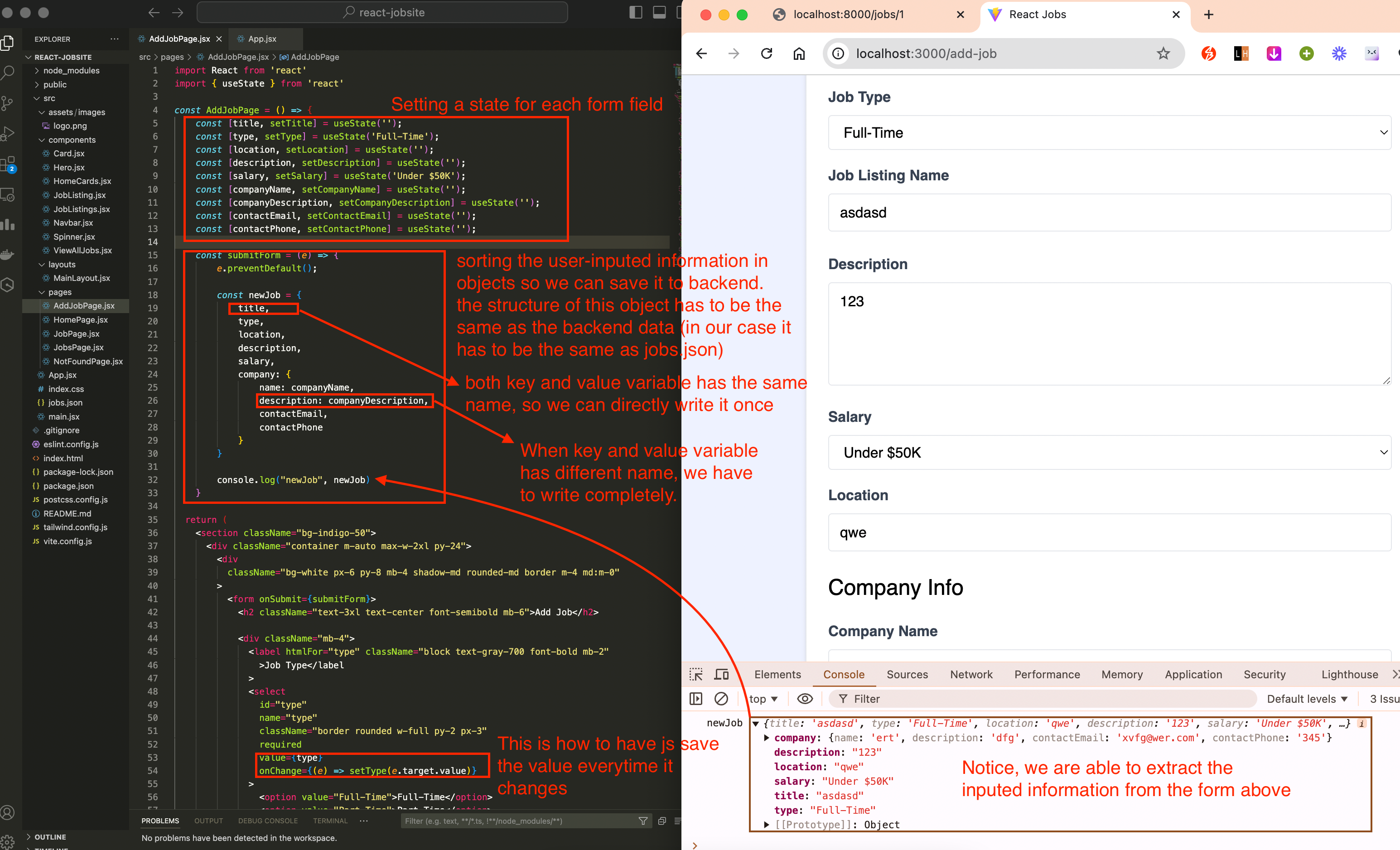This screenshot has height=850, width=1400.
Task: Click the red lightning bolt browser extension
Action: click(x=1208, y=53)
